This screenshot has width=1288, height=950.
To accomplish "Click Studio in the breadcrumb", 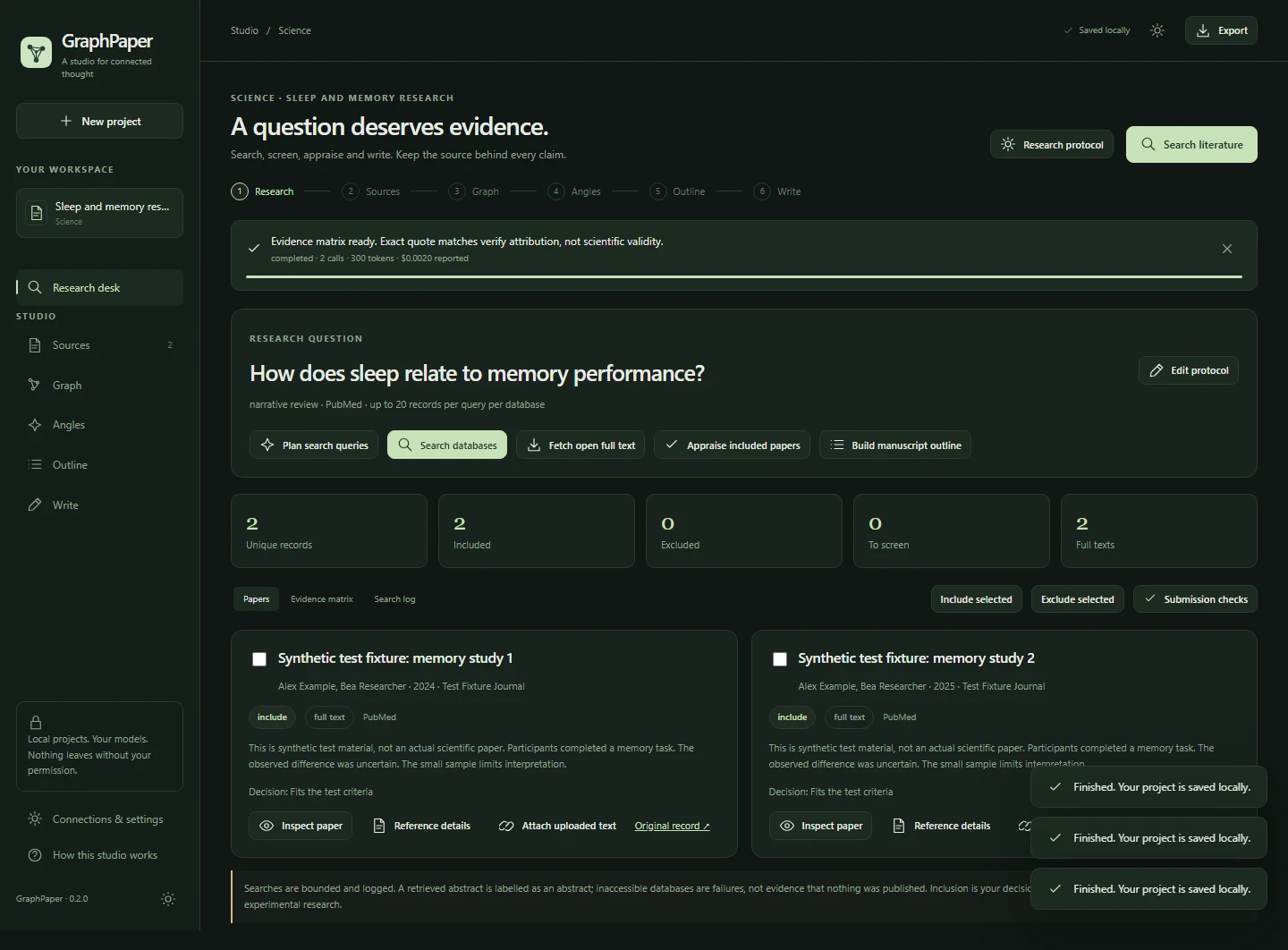I will pos(244,30).
